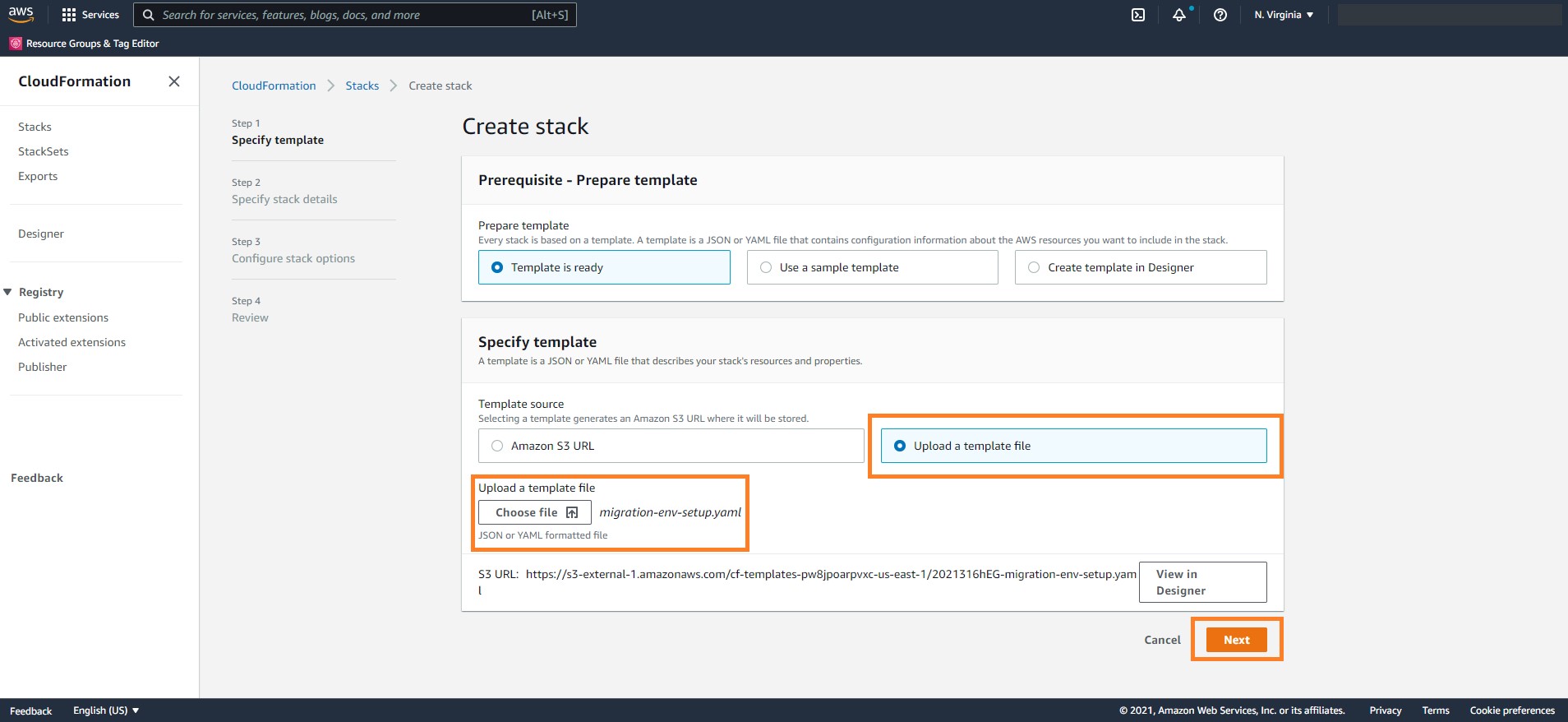Choose Upload a template file option
This screenshot has width=1568, height=722.
coord(1074,446)
